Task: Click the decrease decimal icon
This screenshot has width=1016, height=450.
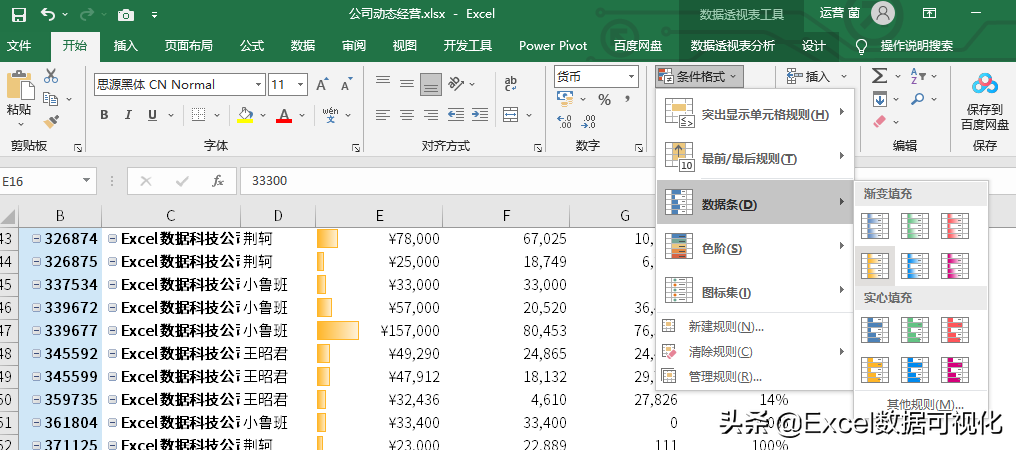Action: pyautogui.click(x=588, y=121)
